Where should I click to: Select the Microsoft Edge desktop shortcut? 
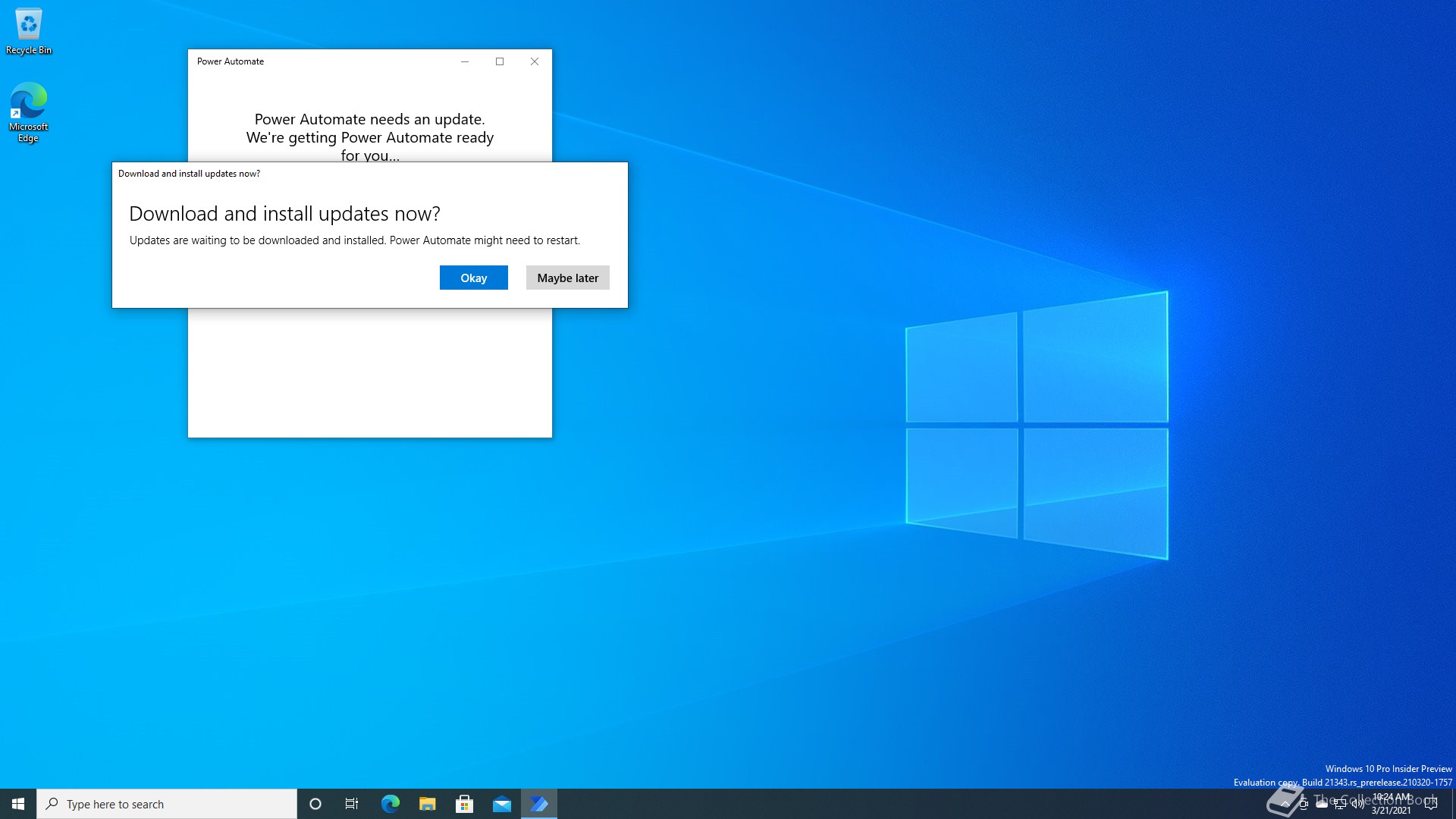coord(29,112)
